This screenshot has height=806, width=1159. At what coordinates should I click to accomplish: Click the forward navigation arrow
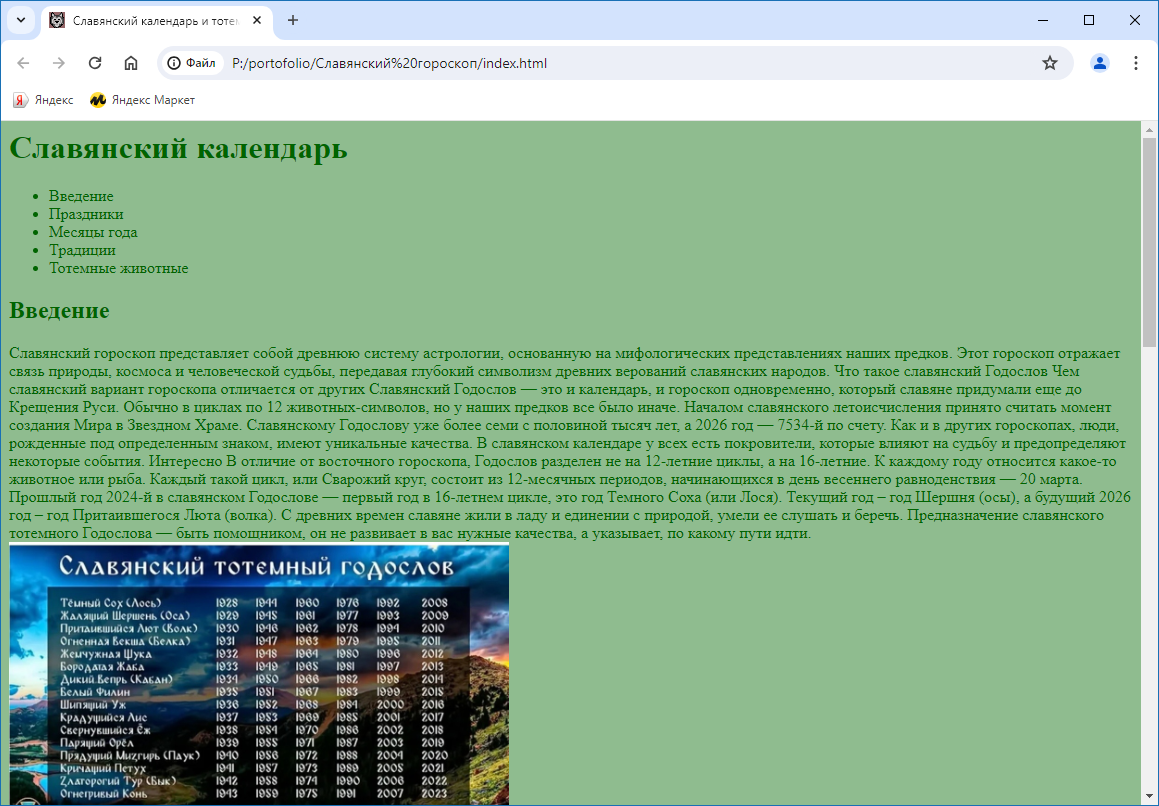click(59, 63)
